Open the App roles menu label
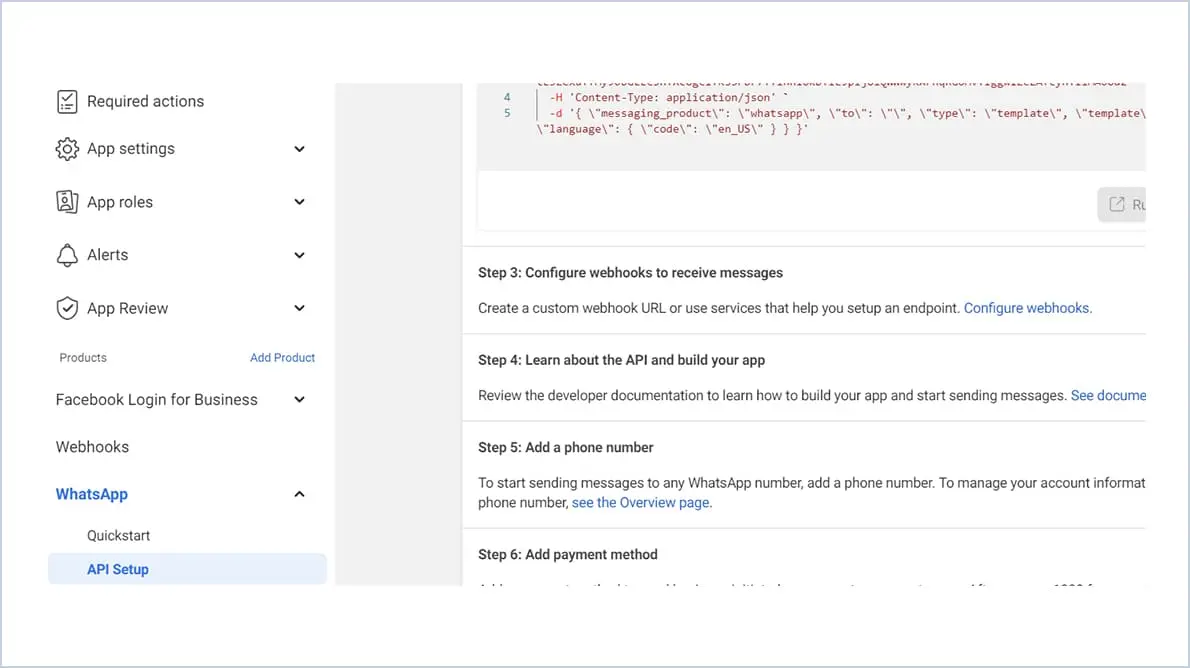This screenshot has width=1190, height=668. tap(120, 202)
